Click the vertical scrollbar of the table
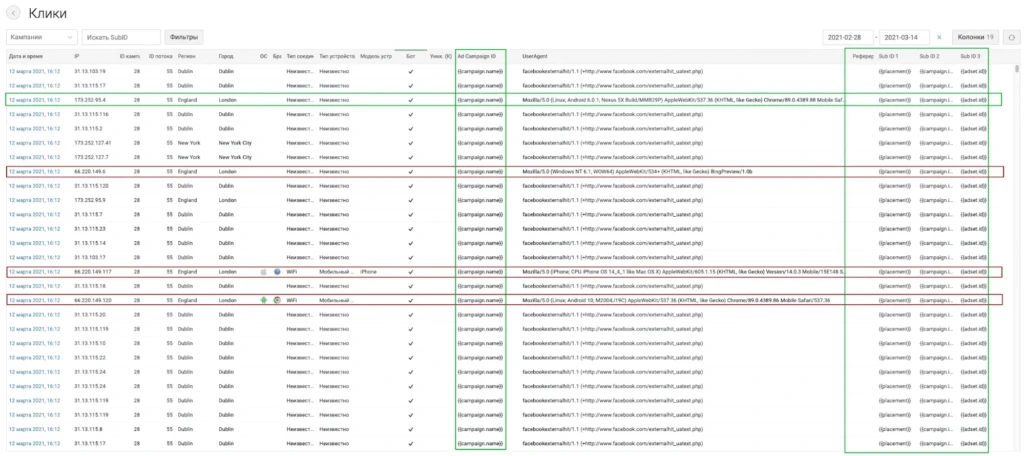The width and height of the screenshot is (1024, 456). point(1016,256)
